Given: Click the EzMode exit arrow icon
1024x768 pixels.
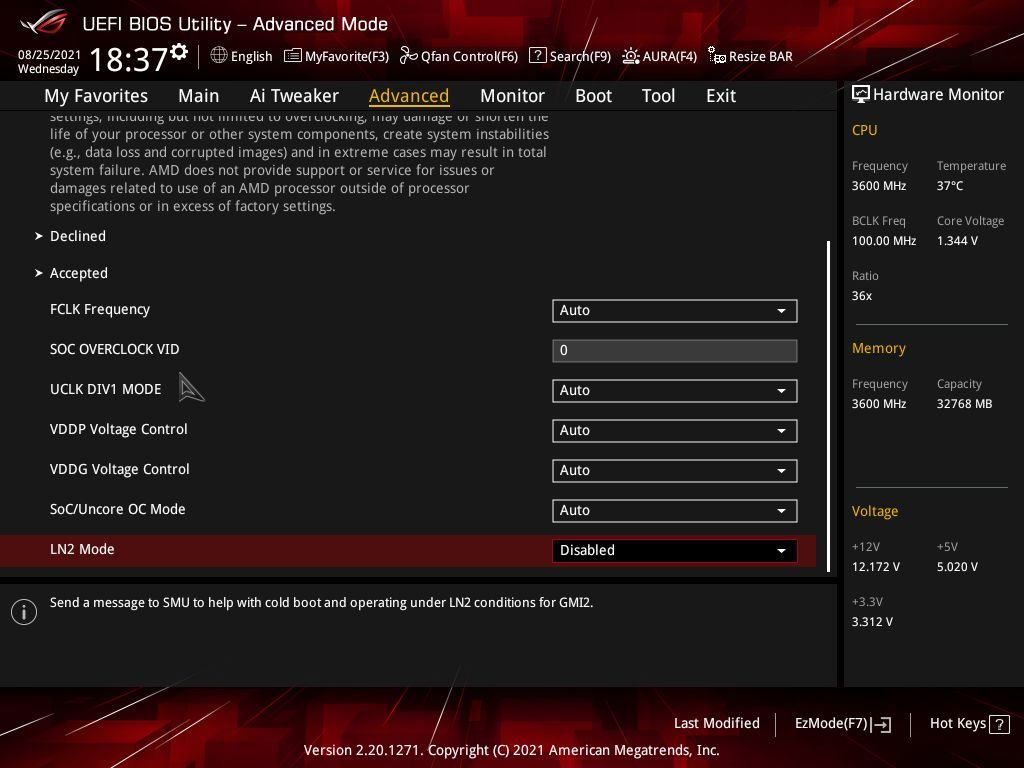Looking at the screenshot, I should [882, 724].
